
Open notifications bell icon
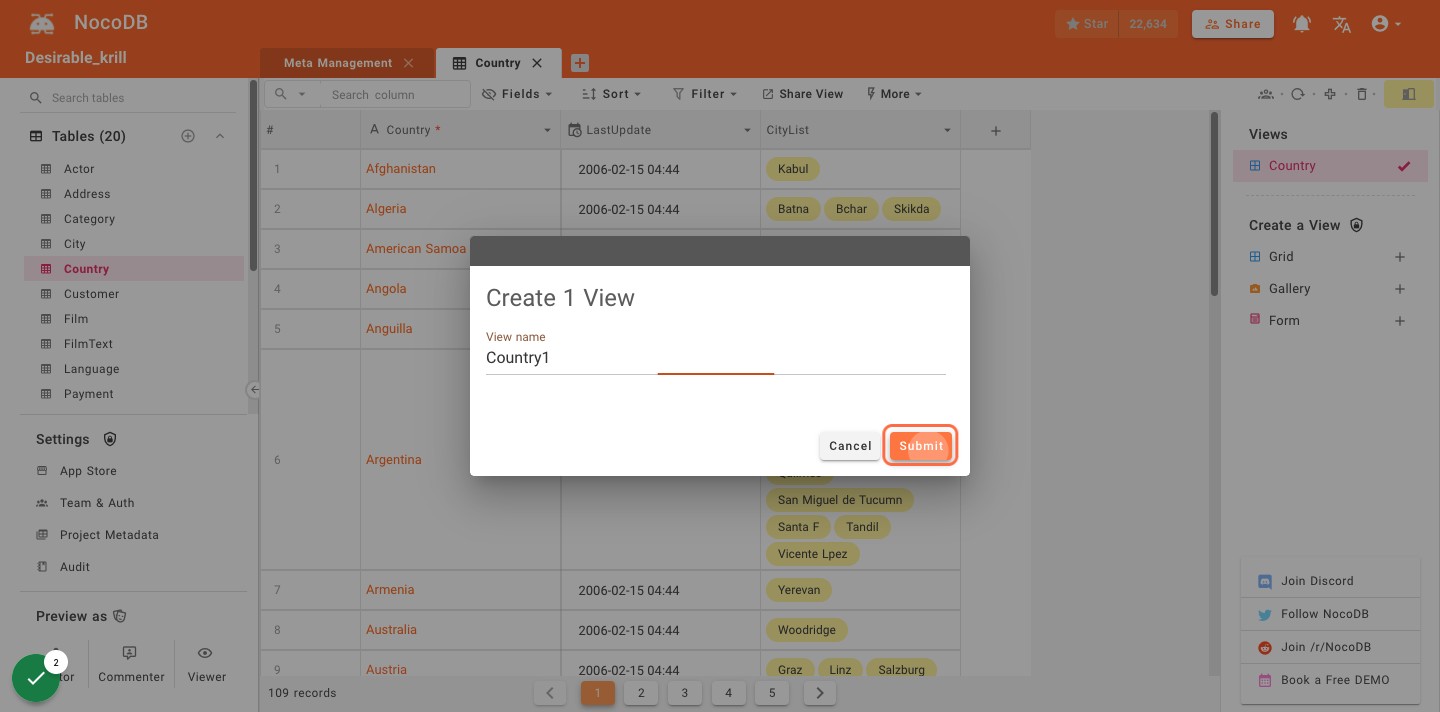(1302, 24)
